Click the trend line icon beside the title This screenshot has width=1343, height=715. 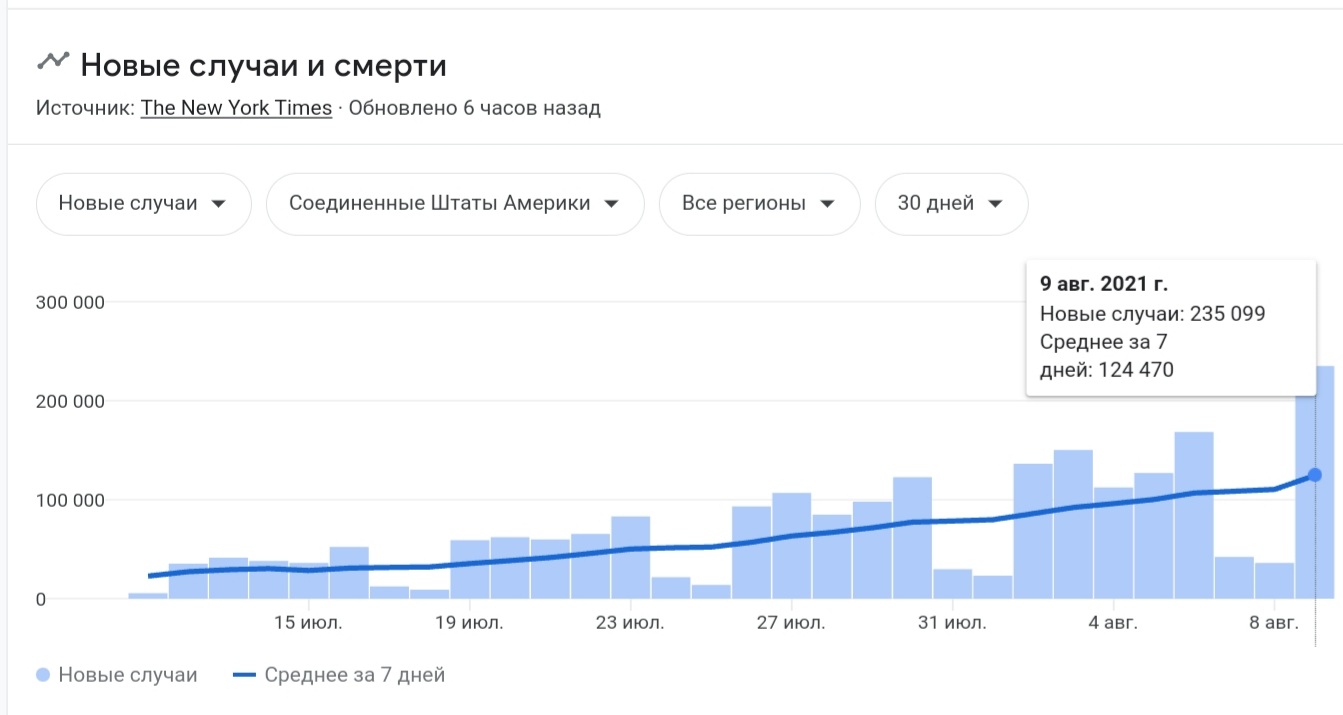tap(52, 62)
